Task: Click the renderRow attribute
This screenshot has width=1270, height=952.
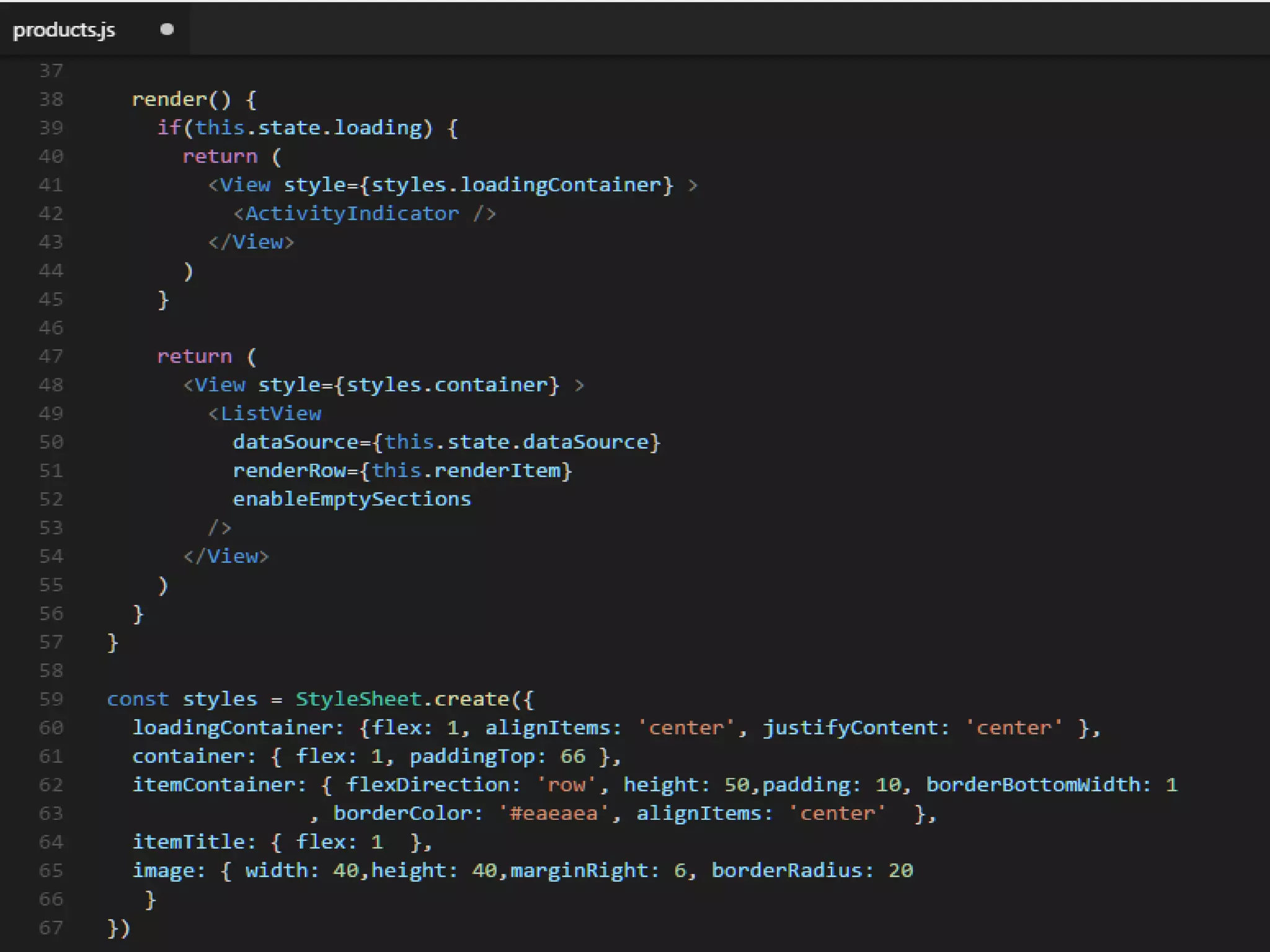Action: tap(289, 471)
